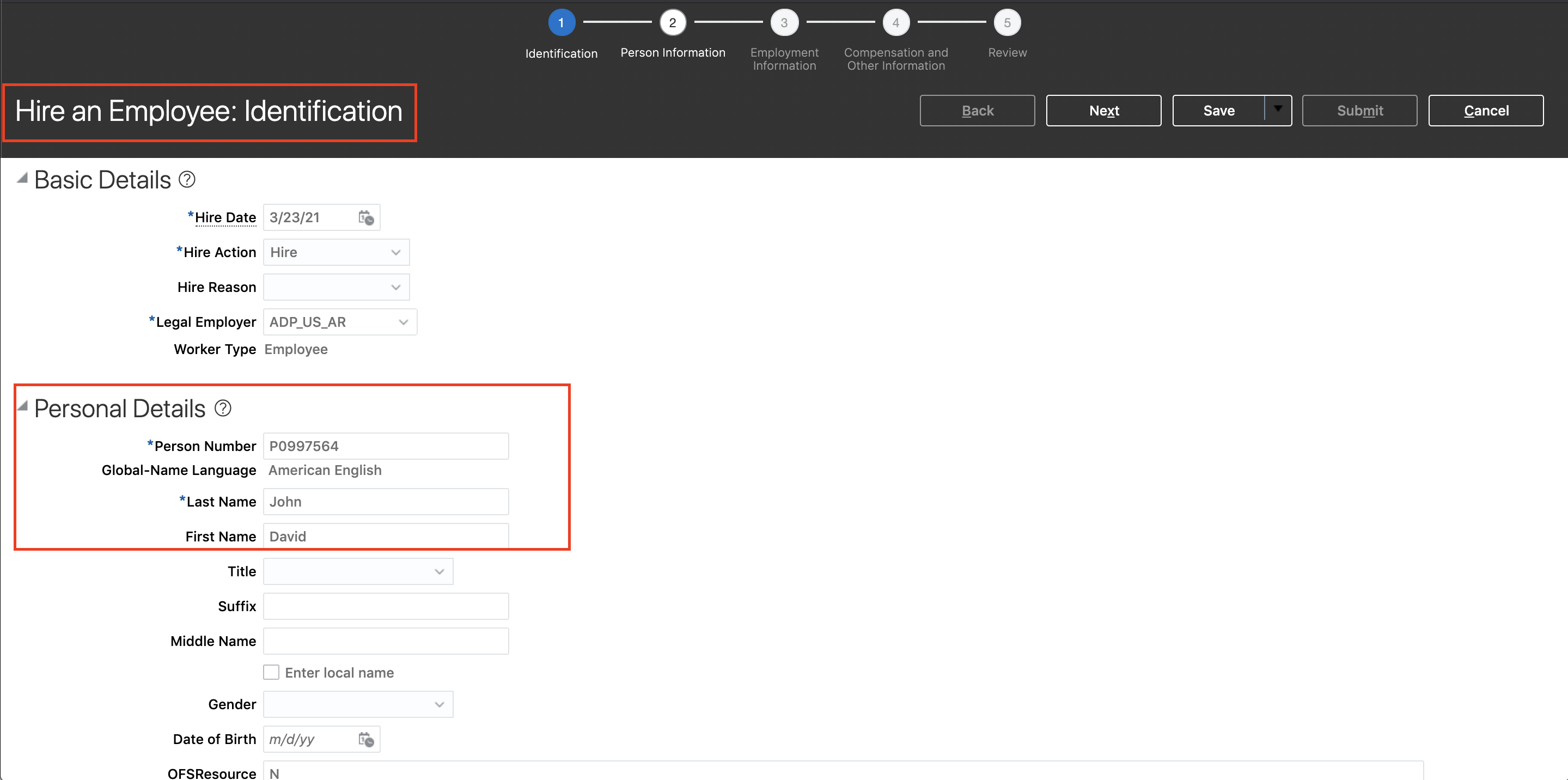The height and width of the screenshot is (780, 1568).
Task: Open the Save button dropdown arrow
Action: 1278,109
